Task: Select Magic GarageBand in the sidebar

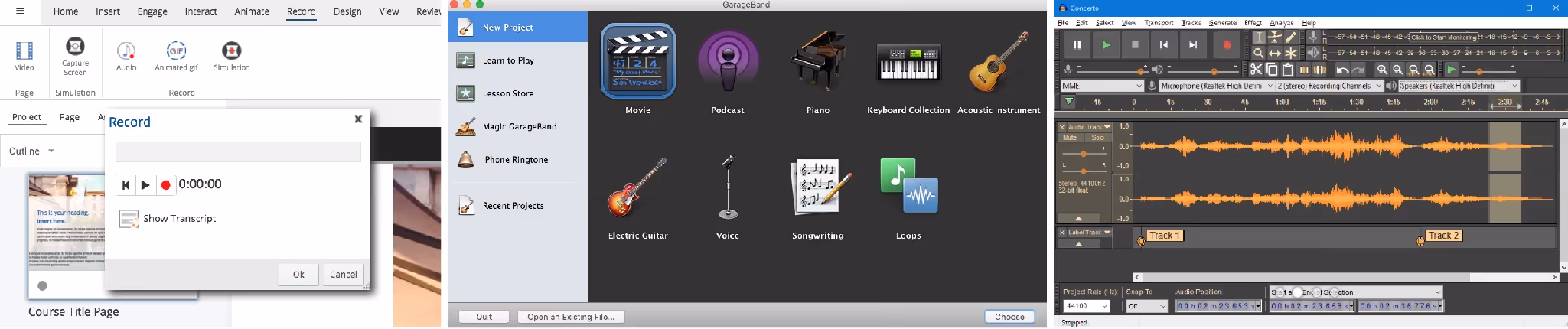Action: coord(520,126)
